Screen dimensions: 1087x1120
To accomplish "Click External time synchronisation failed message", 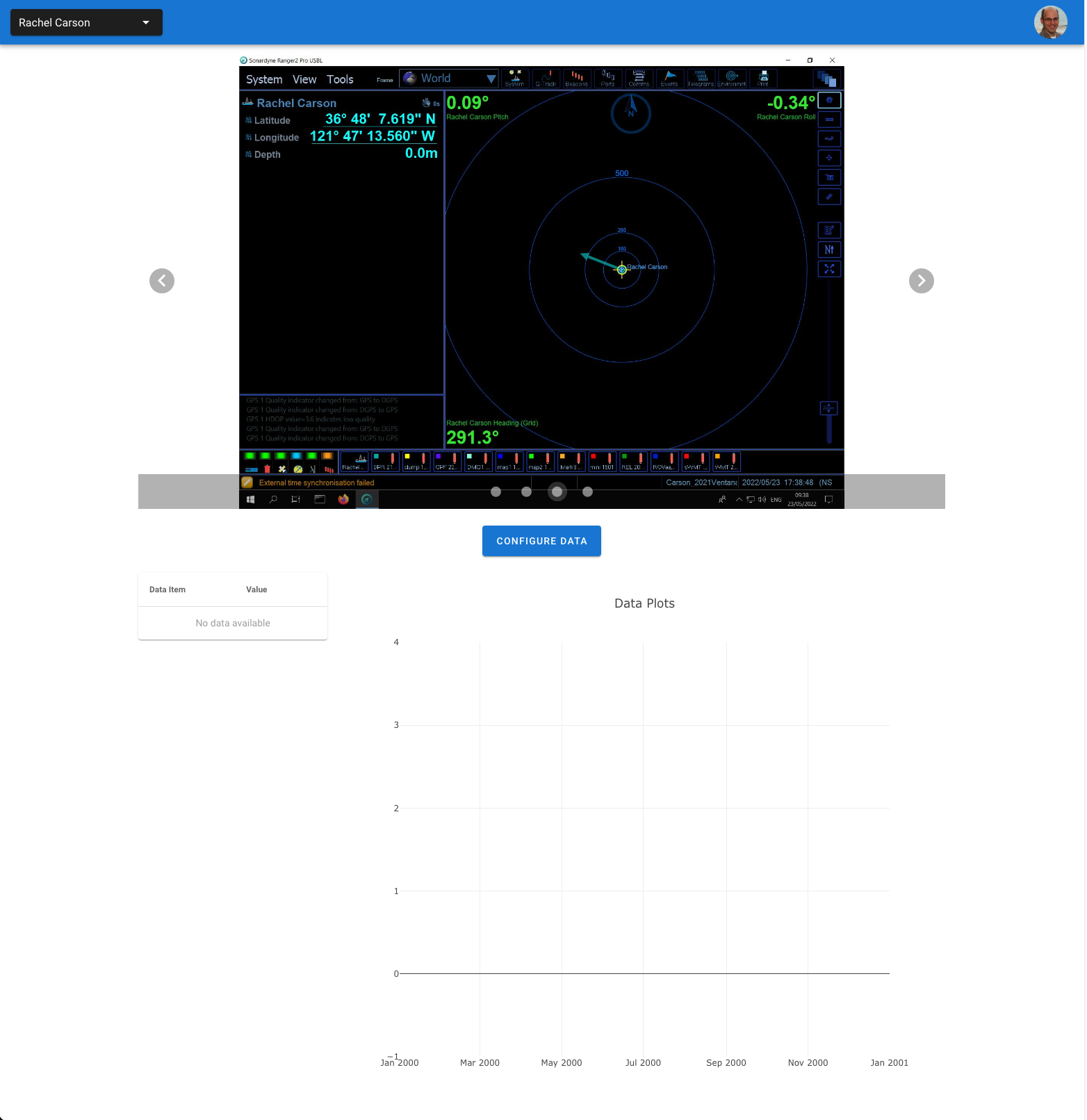I will (x=316, y=482).
